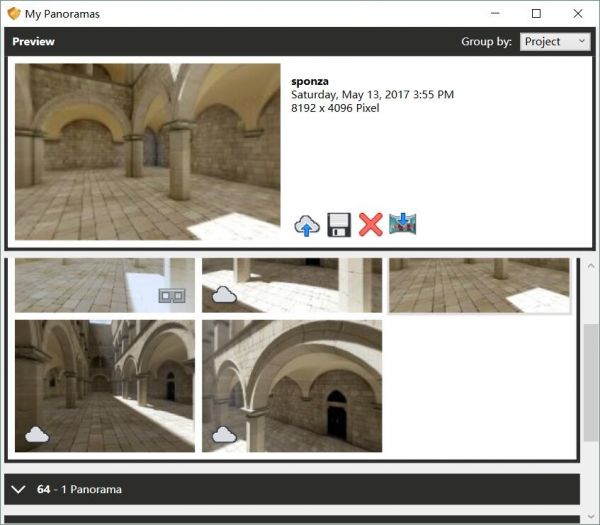Delete panorama with the red X icon
The height and width of the screenshot is (525, 600).
point(370,225)
